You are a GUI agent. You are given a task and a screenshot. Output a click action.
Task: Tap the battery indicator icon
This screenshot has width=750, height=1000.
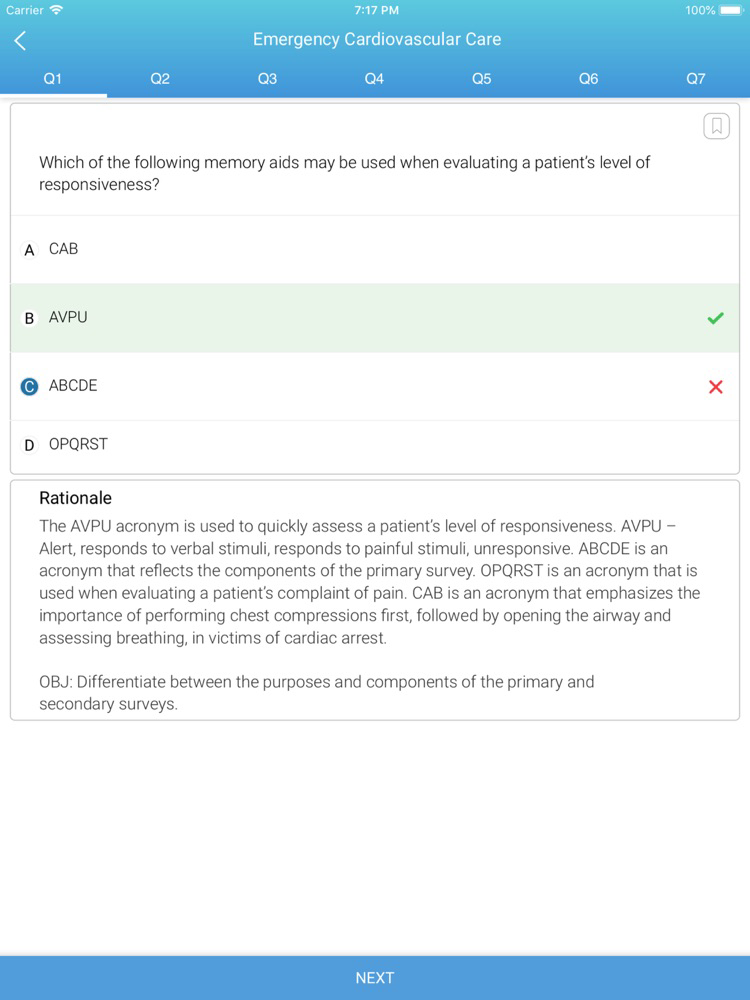[732, 10]
